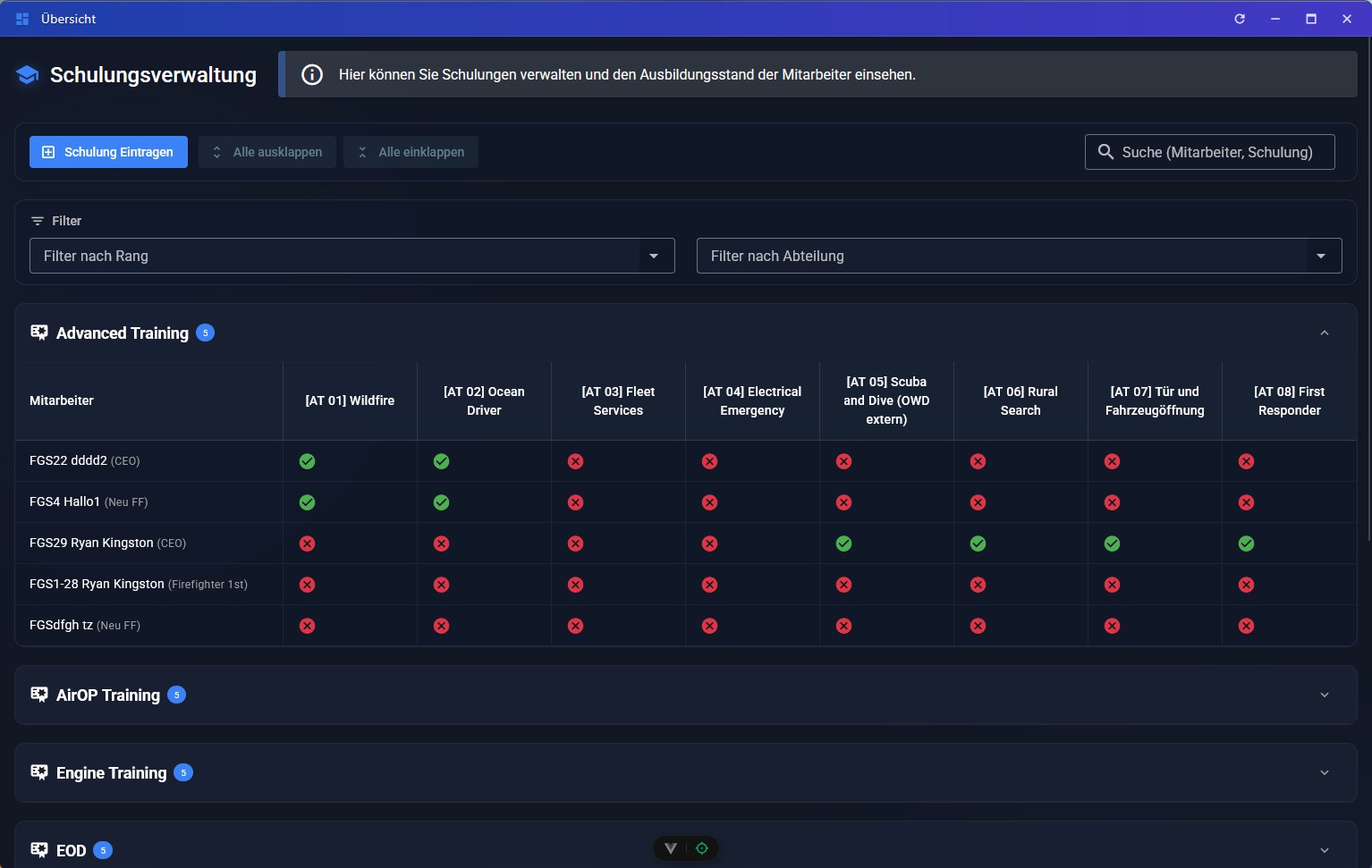1372x868 pixels.
Task: Click the AirOP Training section title
Action: click(108, 695)
